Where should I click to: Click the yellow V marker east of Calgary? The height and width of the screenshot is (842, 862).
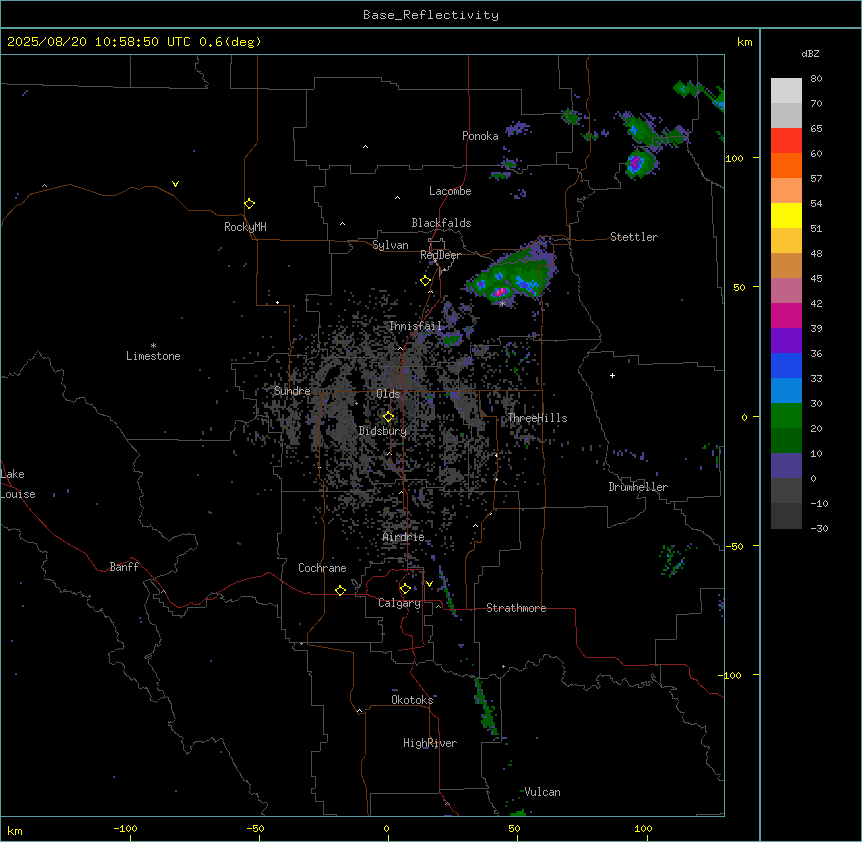pos(429,584)
